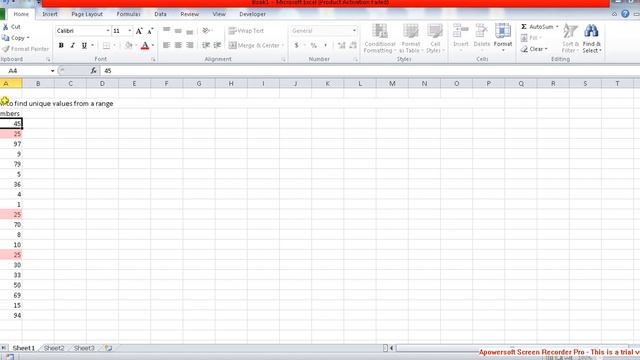This screenshot has height=360, width=640.
Task: Decrease font size with Shrink Font
Action: [x=150, y=31]
